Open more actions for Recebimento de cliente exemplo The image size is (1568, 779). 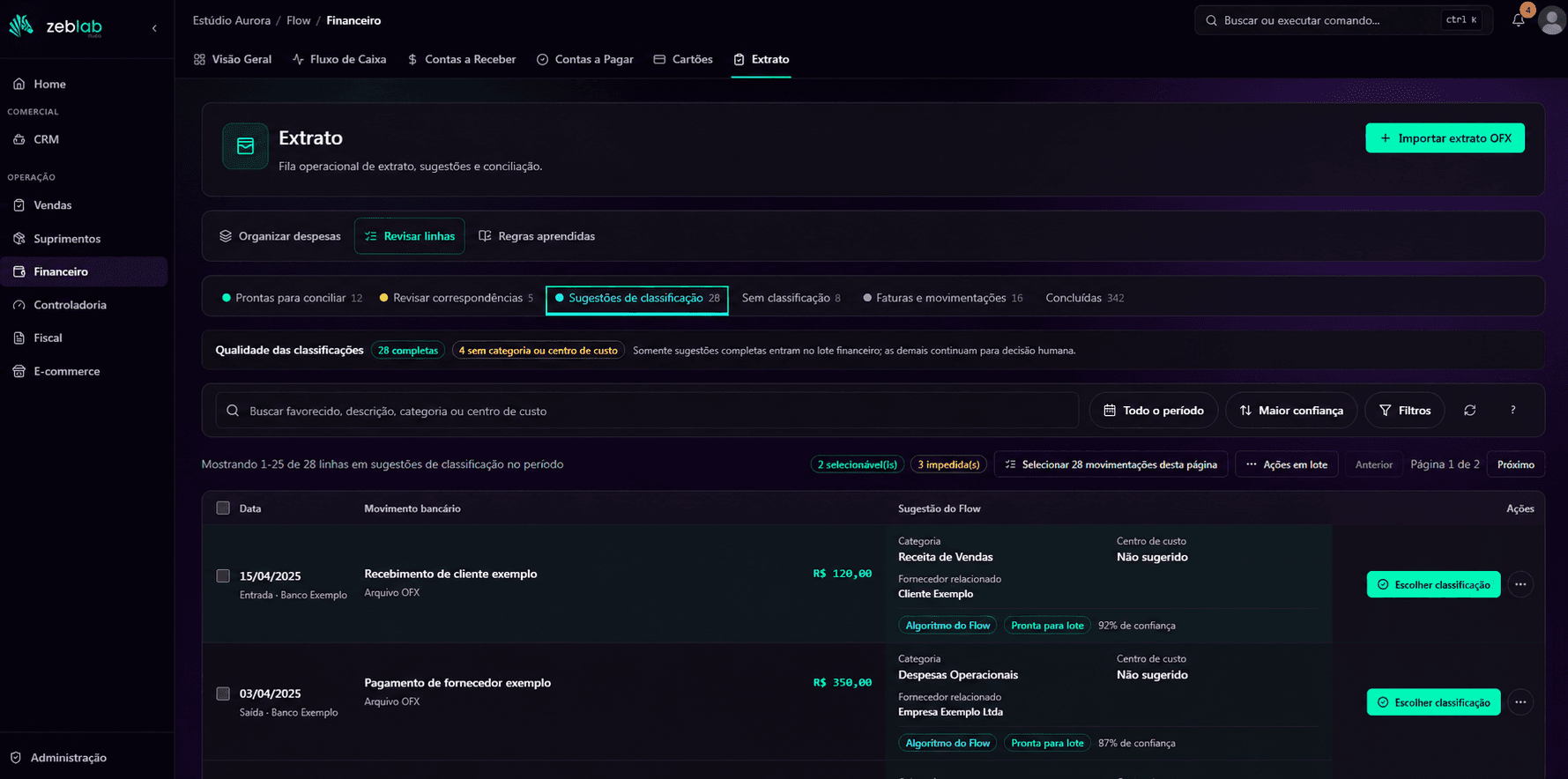click(1520, 584)
